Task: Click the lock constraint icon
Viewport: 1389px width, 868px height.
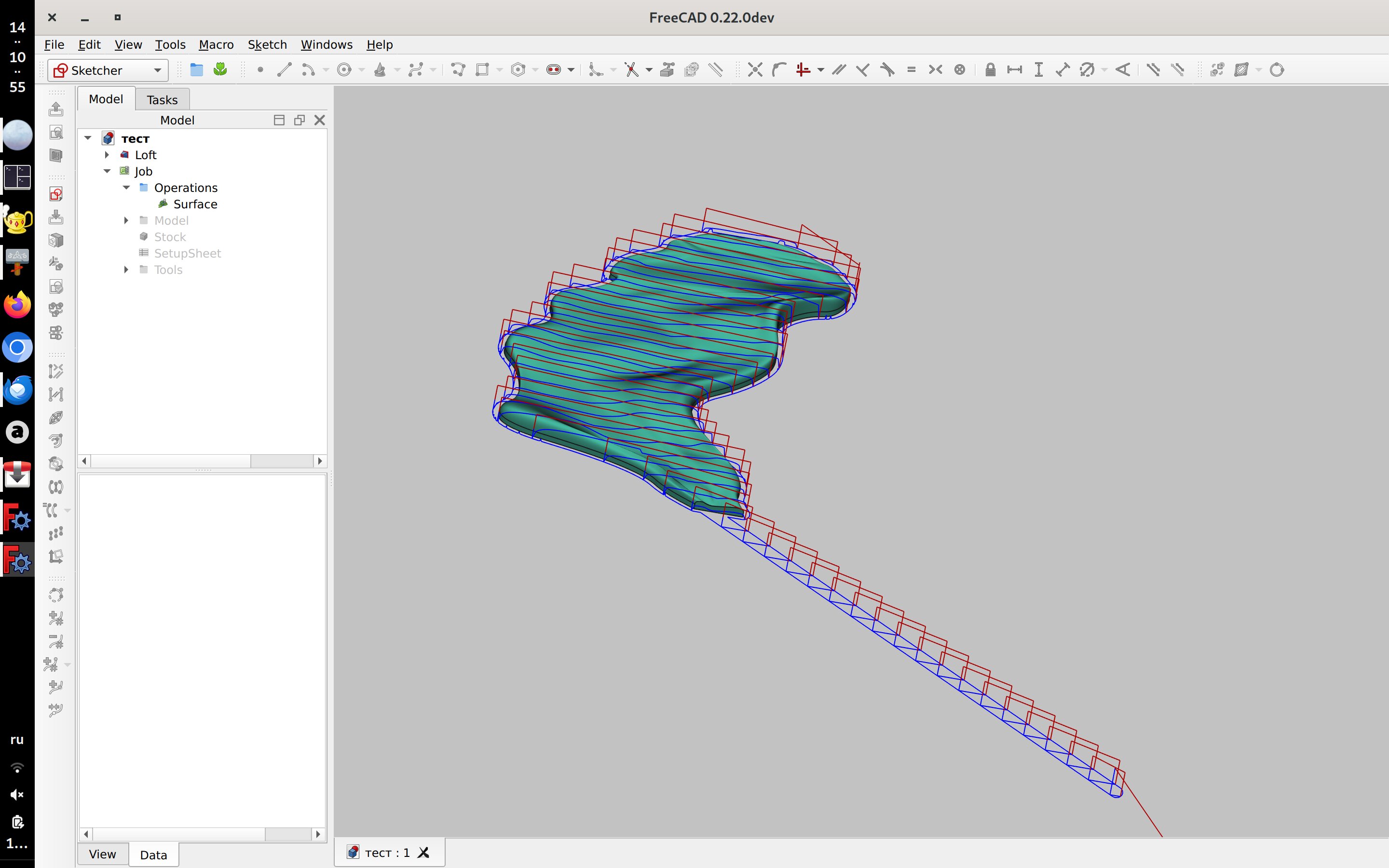Action: point(990,70)
